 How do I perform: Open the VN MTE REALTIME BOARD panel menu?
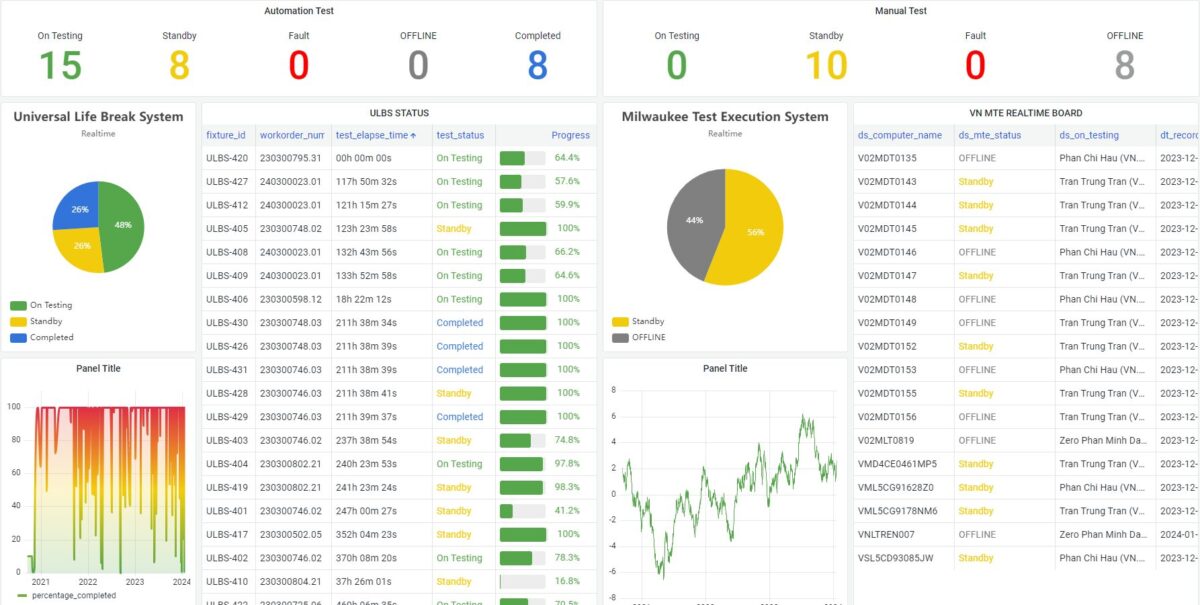click(x=1025, y=113)
